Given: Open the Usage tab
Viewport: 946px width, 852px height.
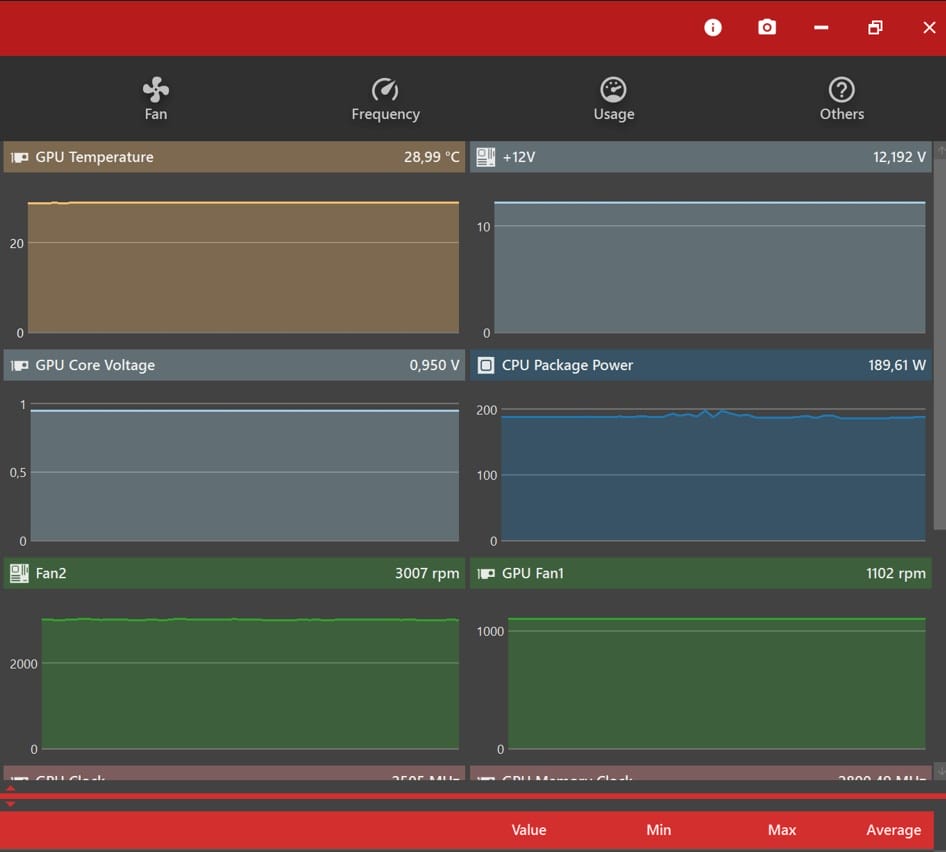Looking at the screenshot, I should 613,100.
